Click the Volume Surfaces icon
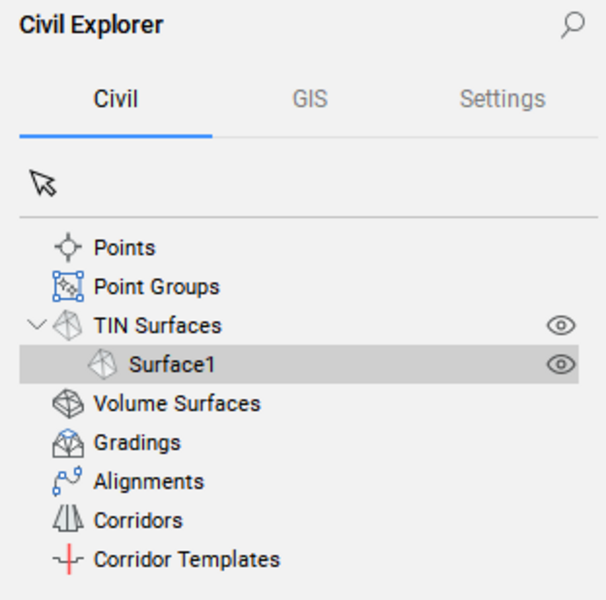The image size is (606, 600). pos(68,404)
